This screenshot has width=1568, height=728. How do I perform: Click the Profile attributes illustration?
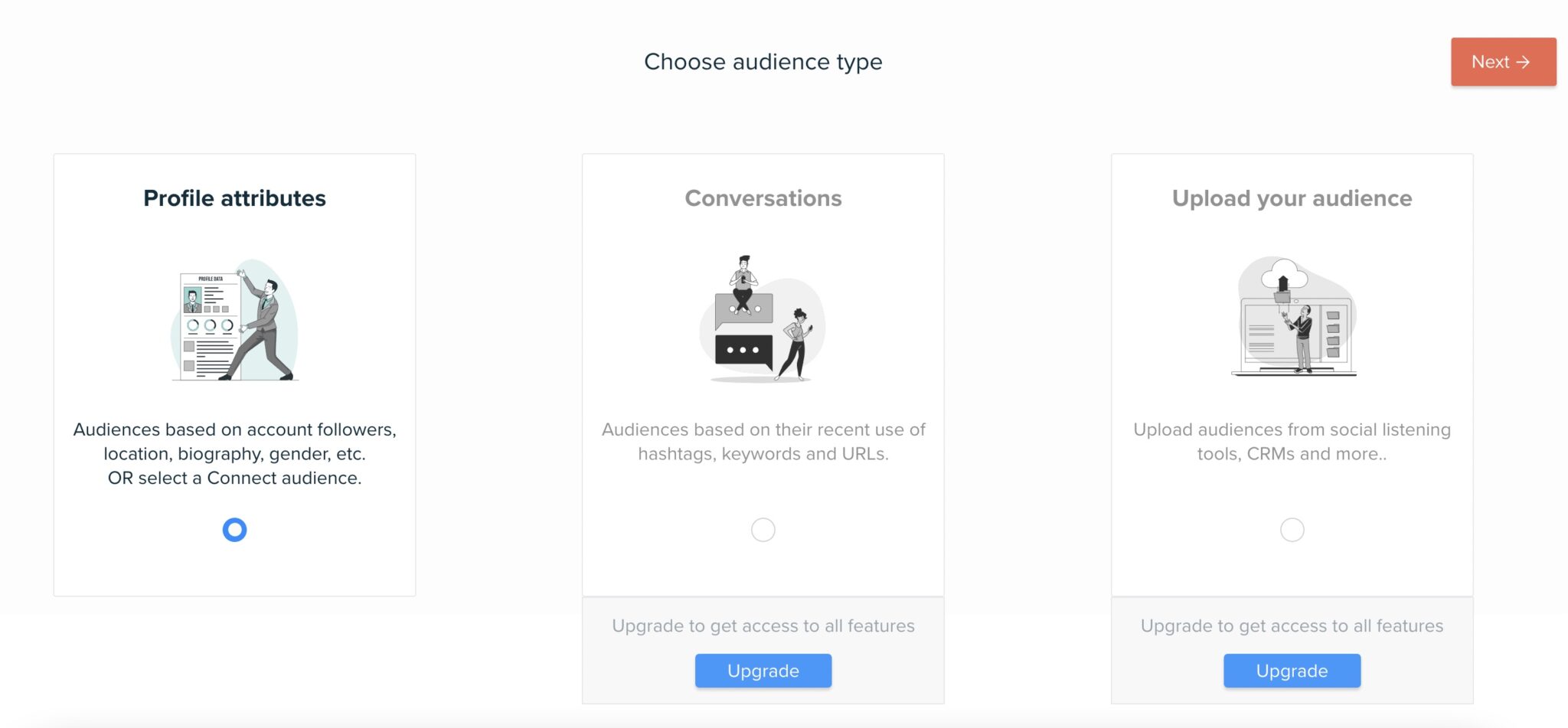pos(234,320)
